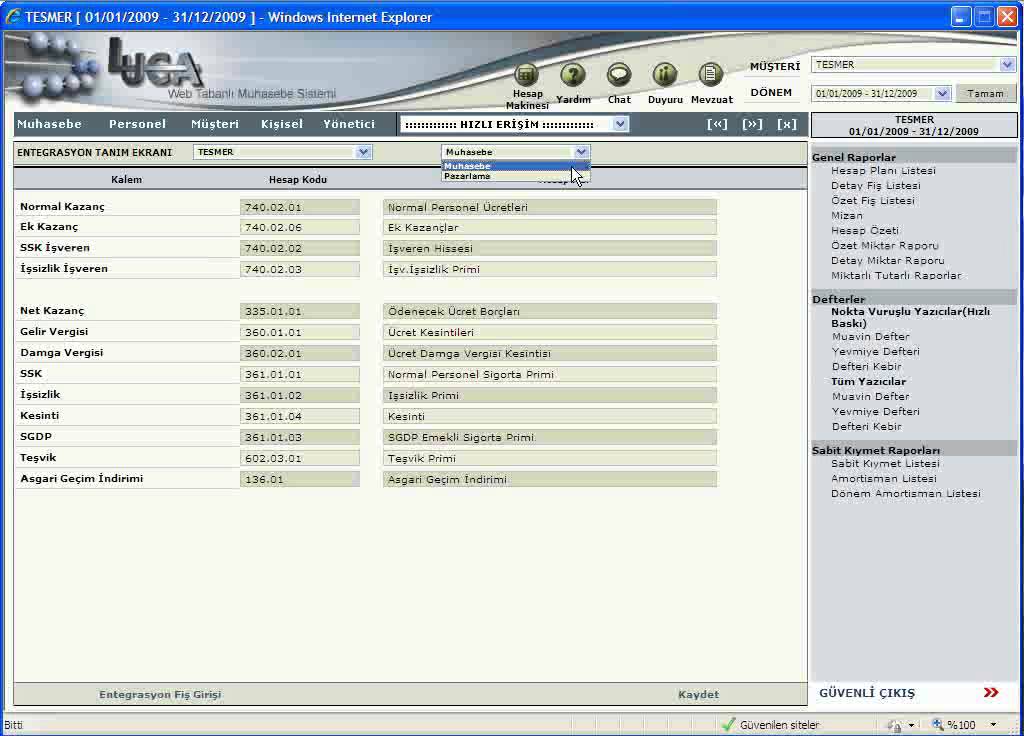Open the Mizan report link
This screenshot has width=1024, height=736.
coord(847,215)
